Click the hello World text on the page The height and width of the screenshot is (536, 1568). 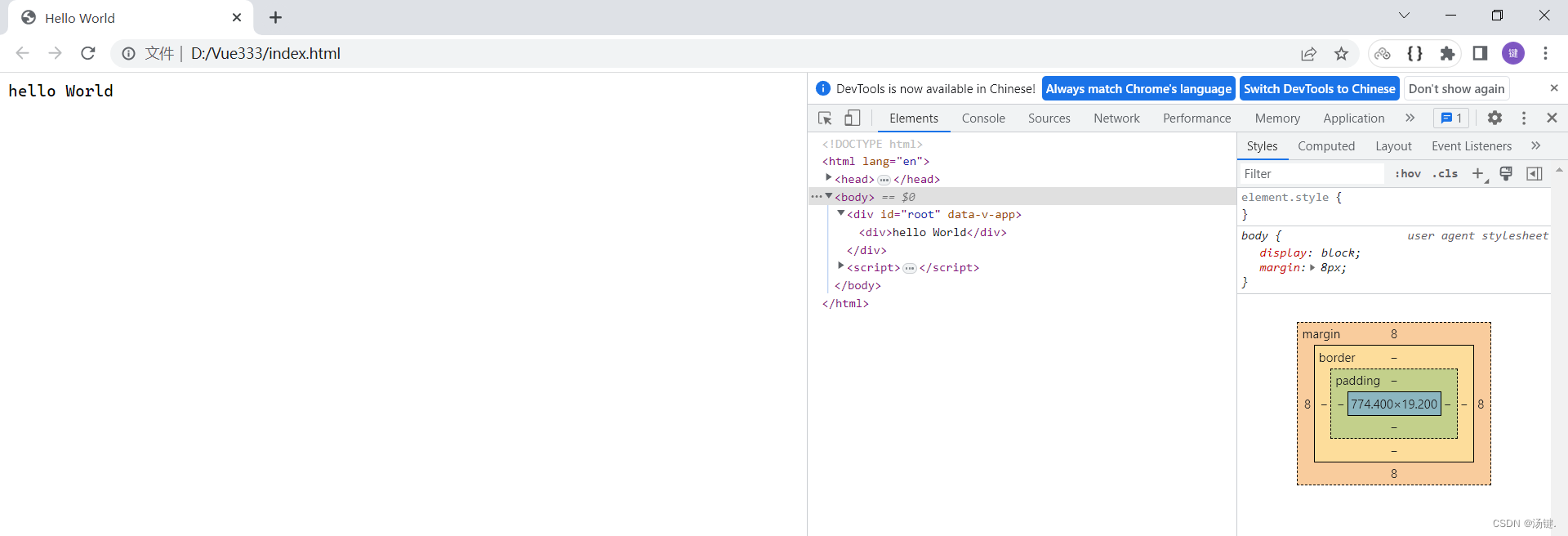60,91
